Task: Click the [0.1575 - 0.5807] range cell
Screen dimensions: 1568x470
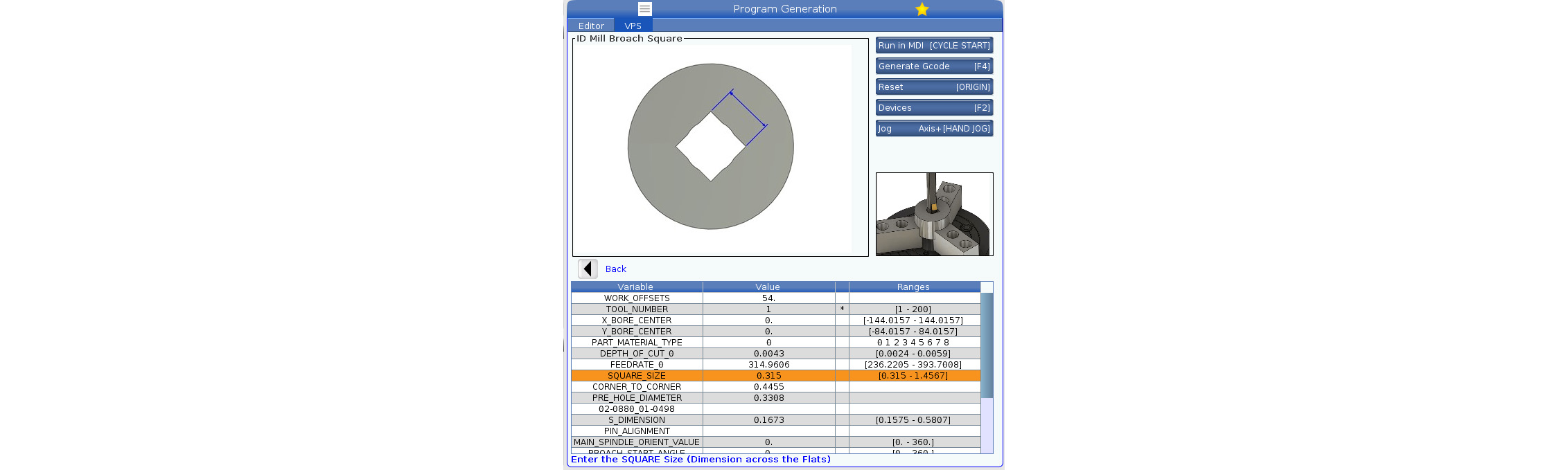Action: click(913, 420)
